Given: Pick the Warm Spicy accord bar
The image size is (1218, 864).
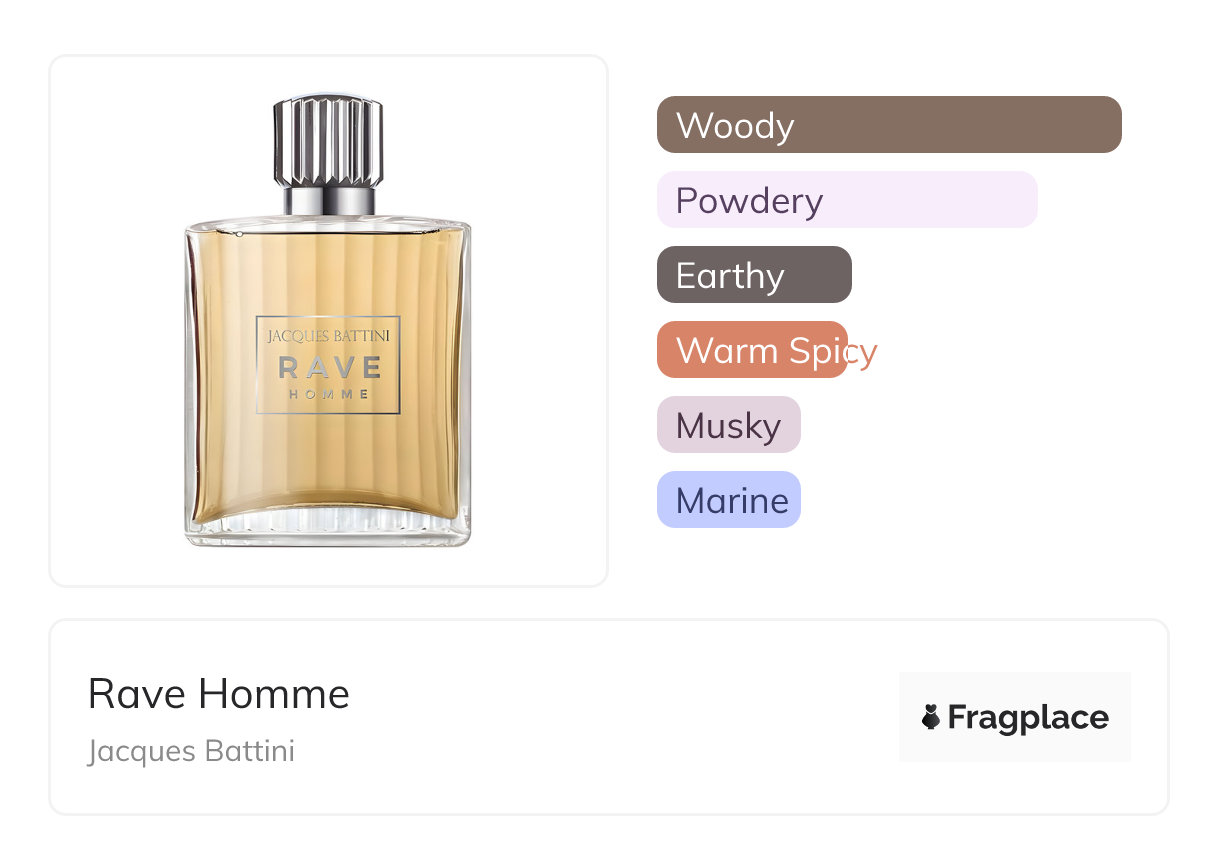Looking at the screenshot, I should tap(752, 350).
